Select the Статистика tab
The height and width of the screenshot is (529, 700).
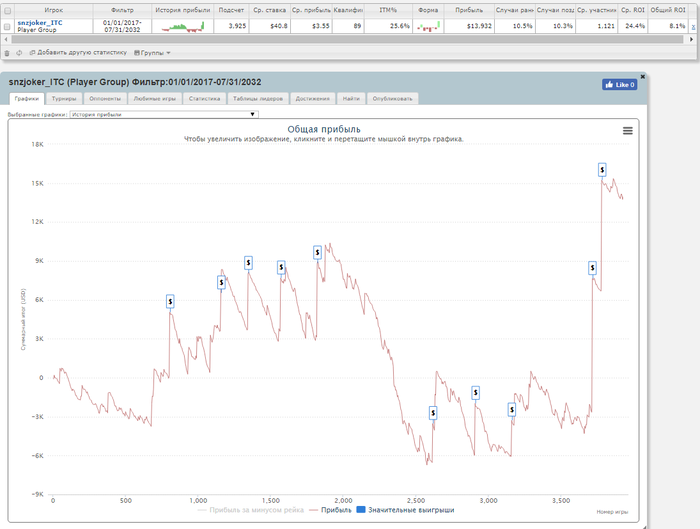tap(204, 99)
